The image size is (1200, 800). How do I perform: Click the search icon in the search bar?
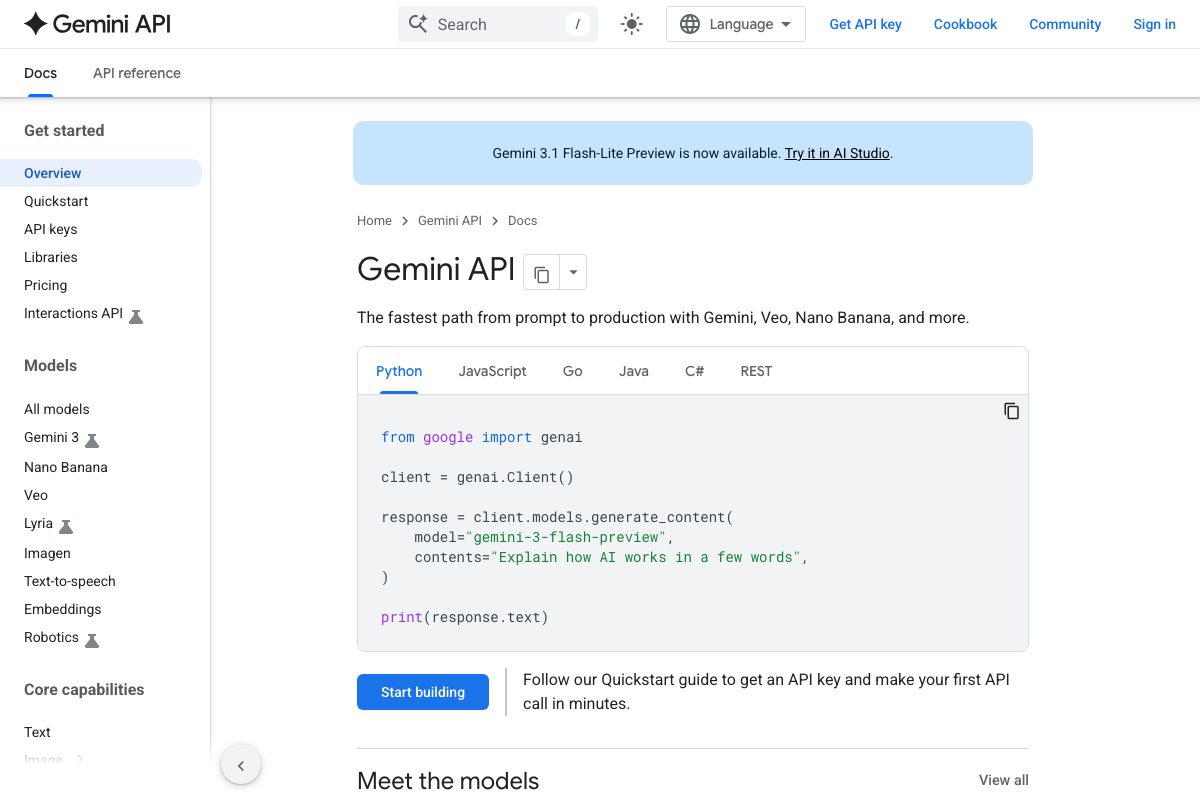[x=419, y=23]
